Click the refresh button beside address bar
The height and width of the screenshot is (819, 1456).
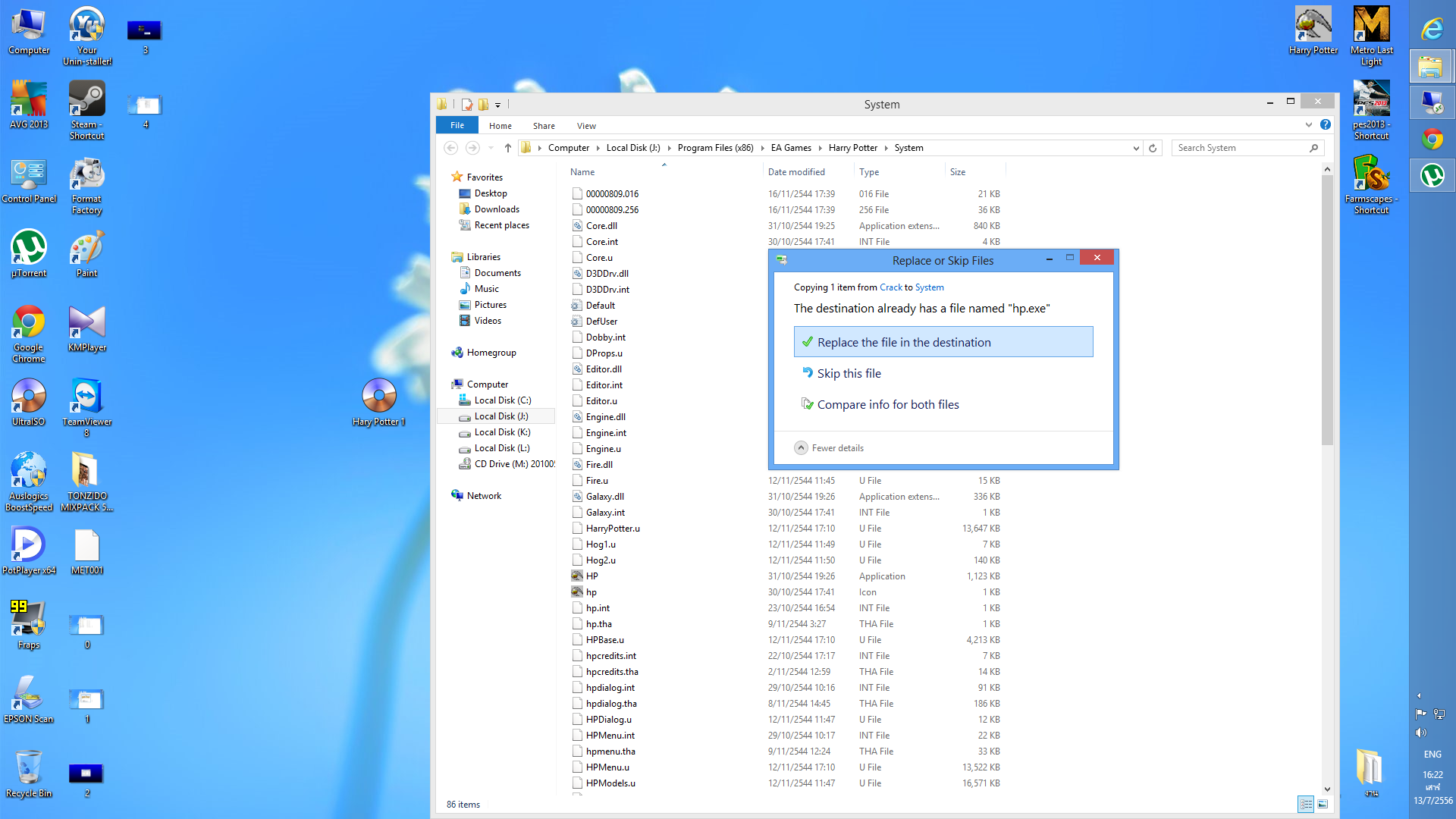[1153, 148]
